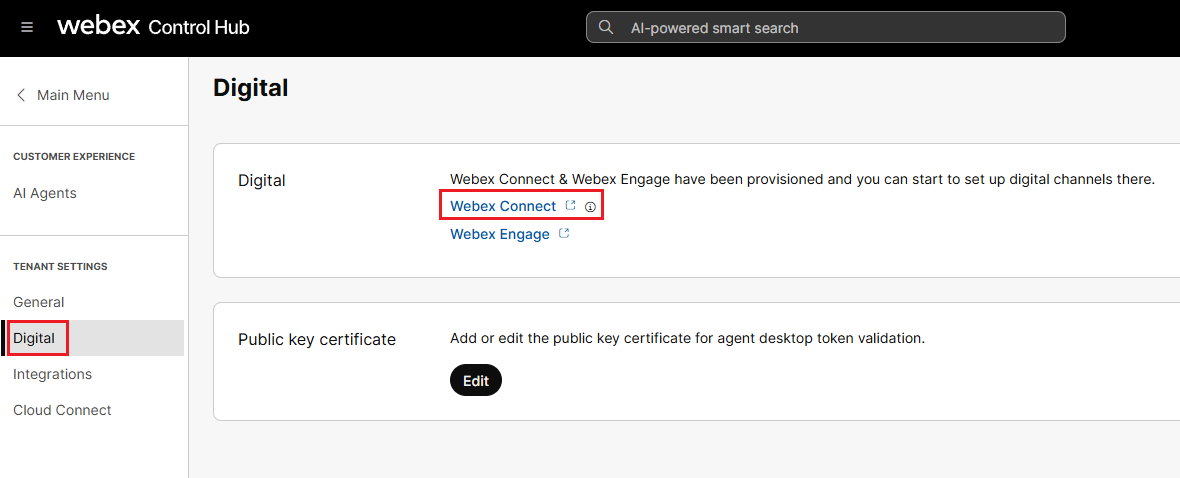The image size is (1180, 478).
Task: Edit the public key certificate
Action: point(476,380)
